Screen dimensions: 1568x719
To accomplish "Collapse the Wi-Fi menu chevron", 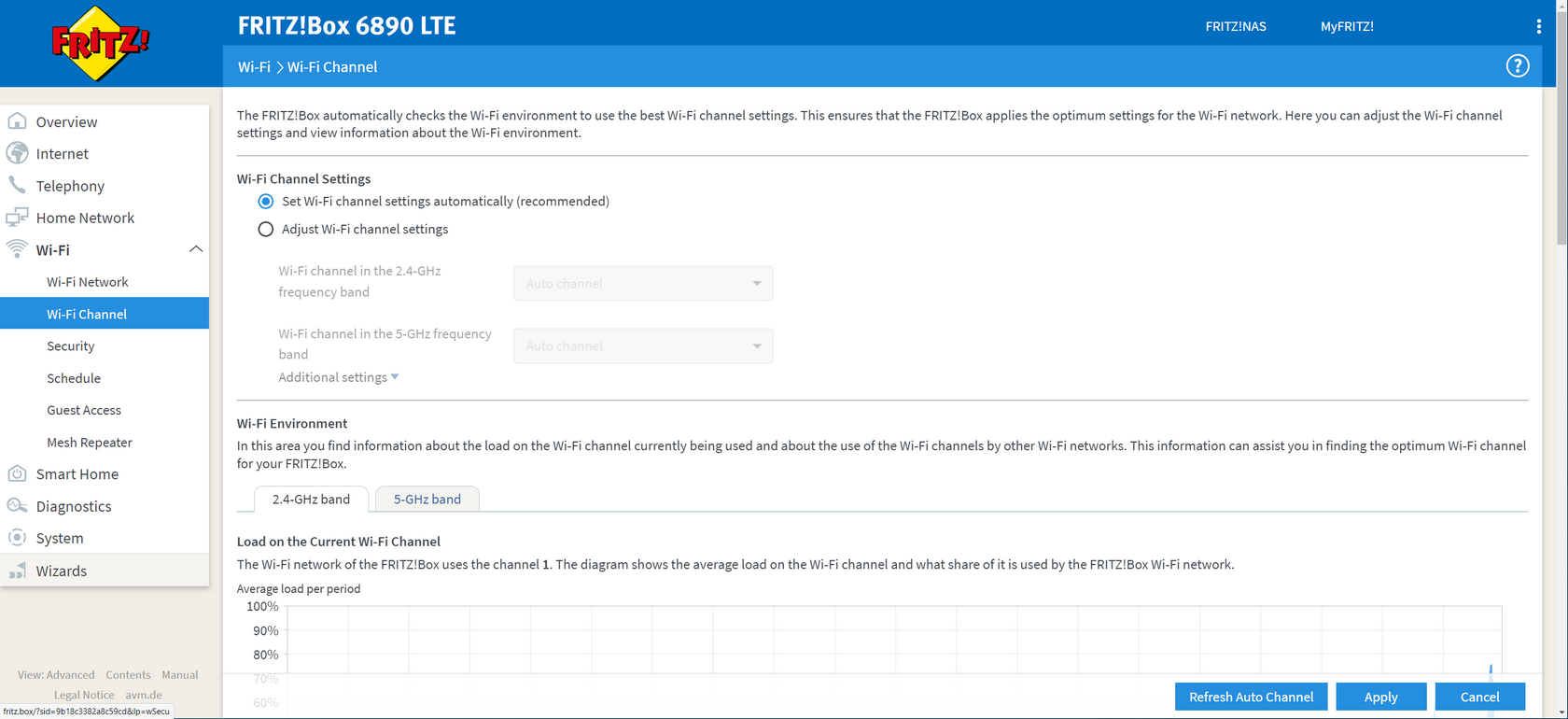I will point(196,249).
